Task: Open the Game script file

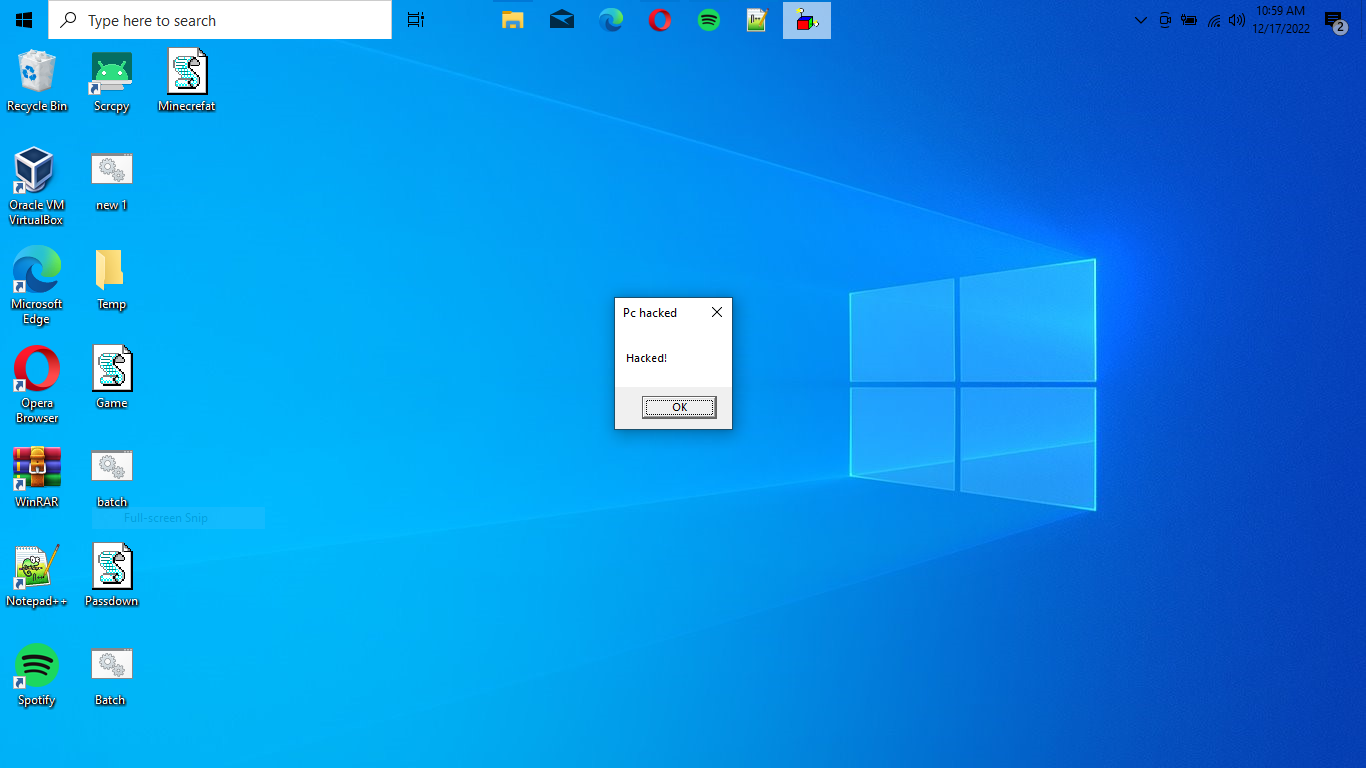Action: coord(111,368)
